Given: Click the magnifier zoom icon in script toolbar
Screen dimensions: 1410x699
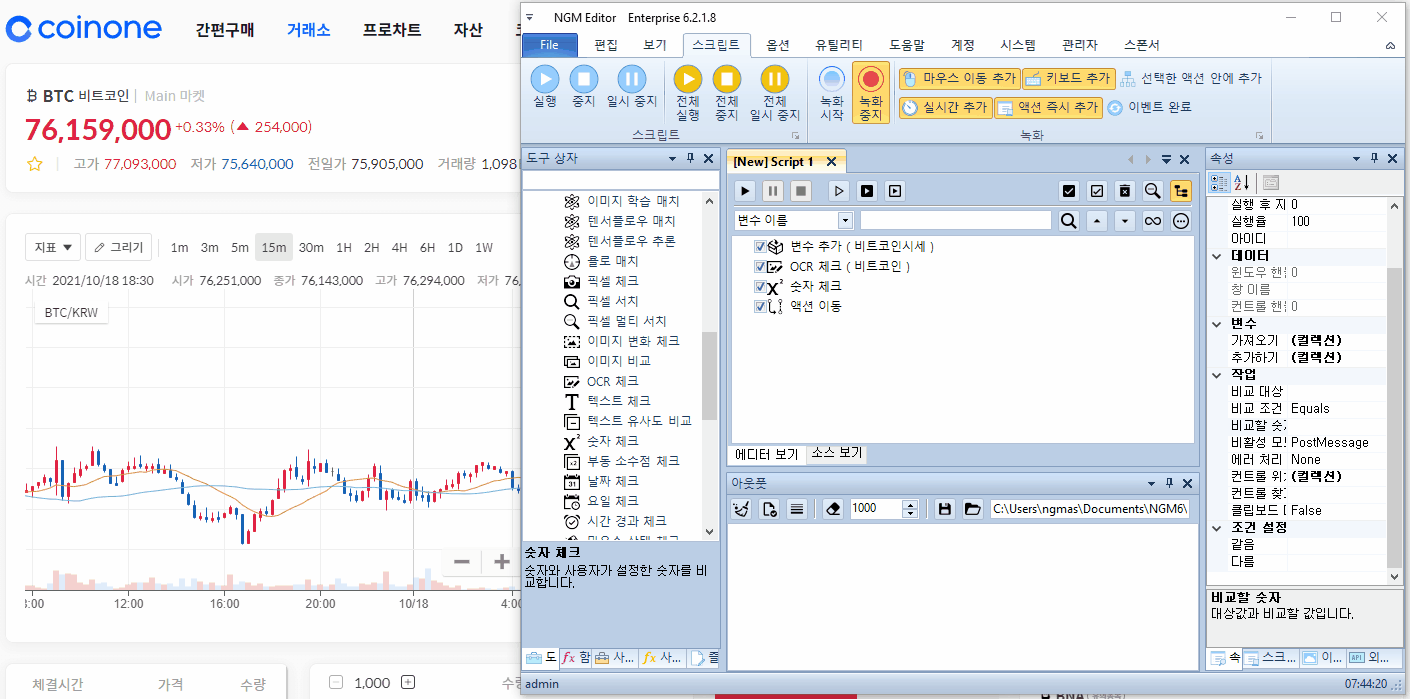Looking at the screenshot, I should 1153,190.
